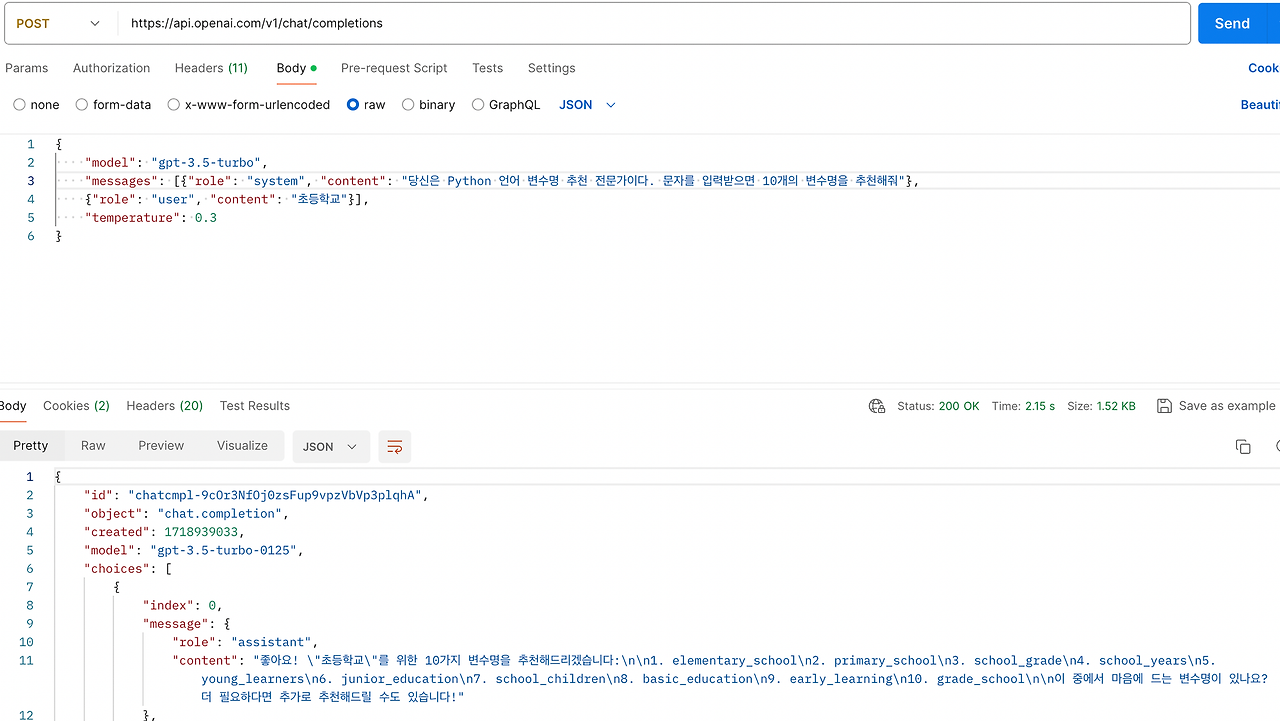Copy the response body with copy icon
Screen dimensions: 1280x721
(1243, 446)
